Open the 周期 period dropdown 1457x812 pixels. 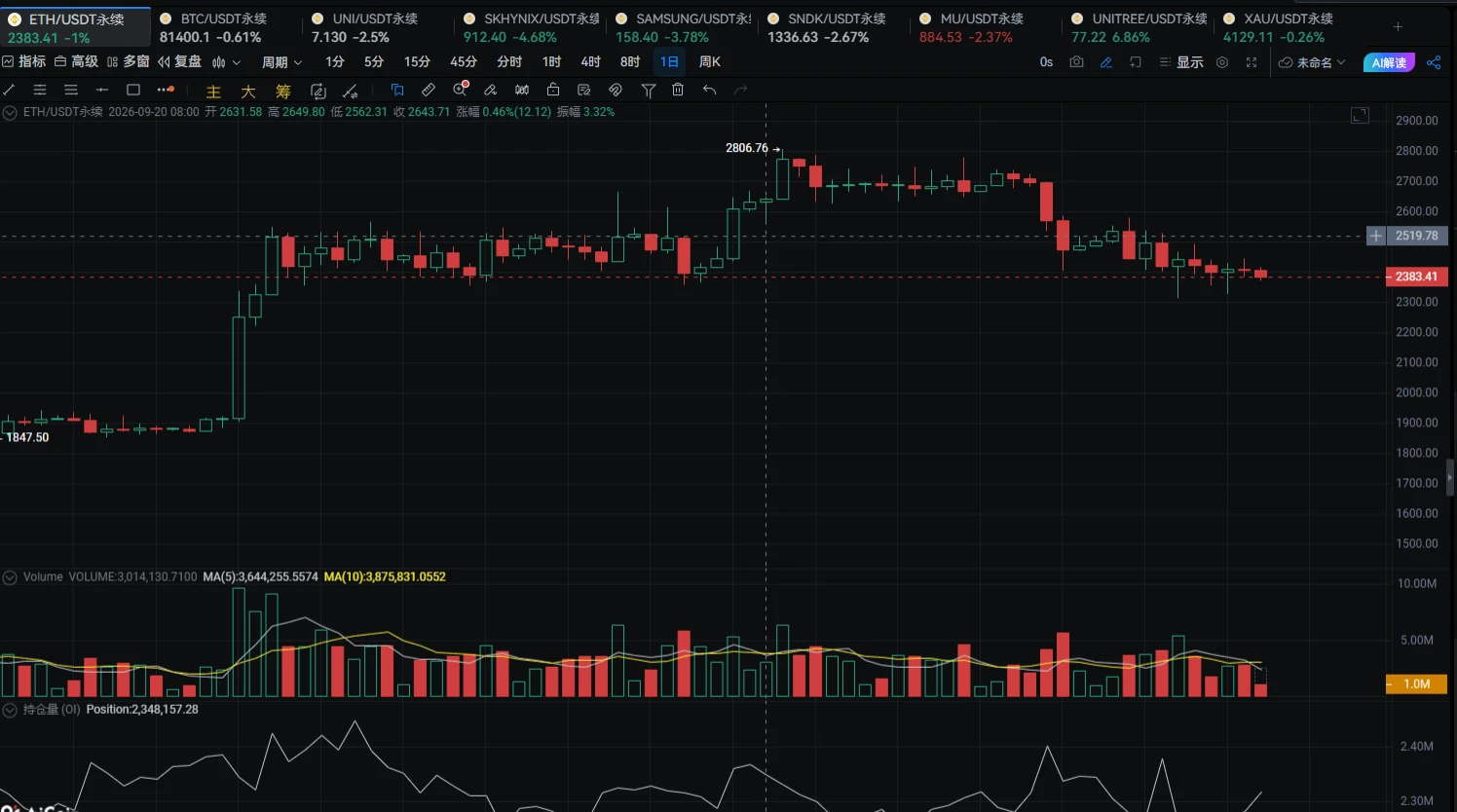(281, 62)
